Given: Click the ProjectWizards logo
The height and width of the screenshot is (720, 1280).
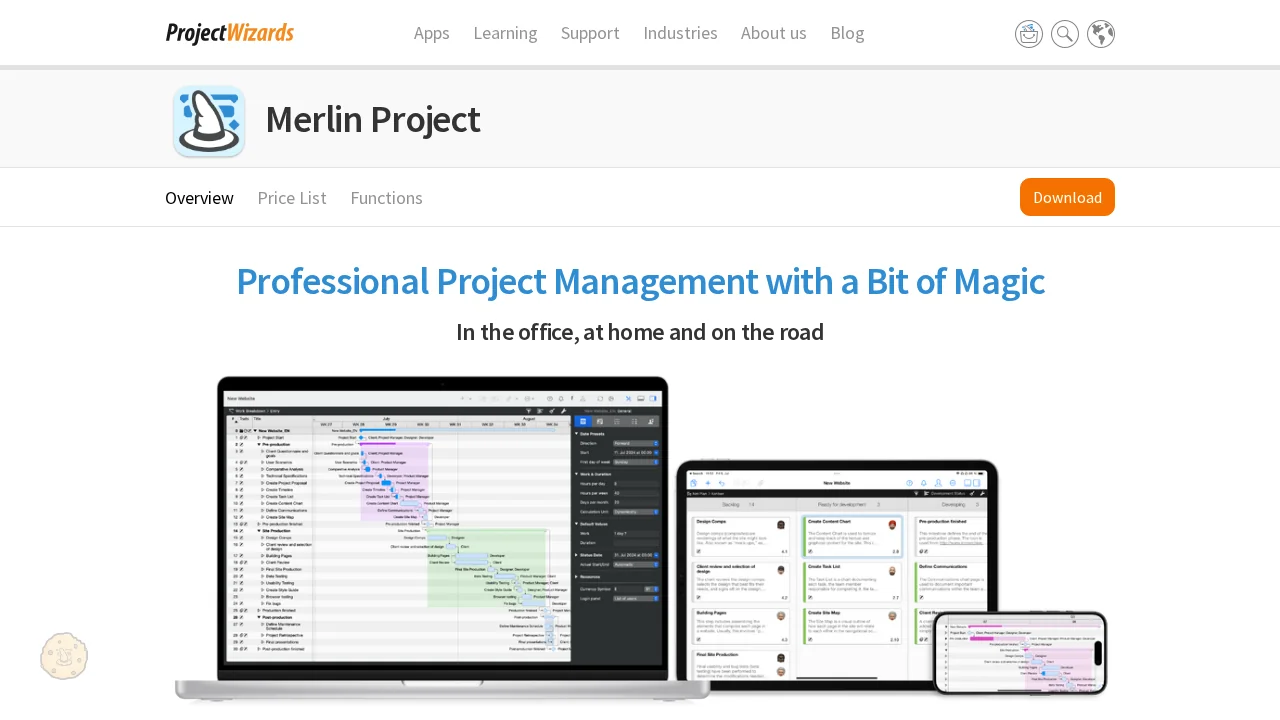Looking at the screenshot, I should click(229, 32).
